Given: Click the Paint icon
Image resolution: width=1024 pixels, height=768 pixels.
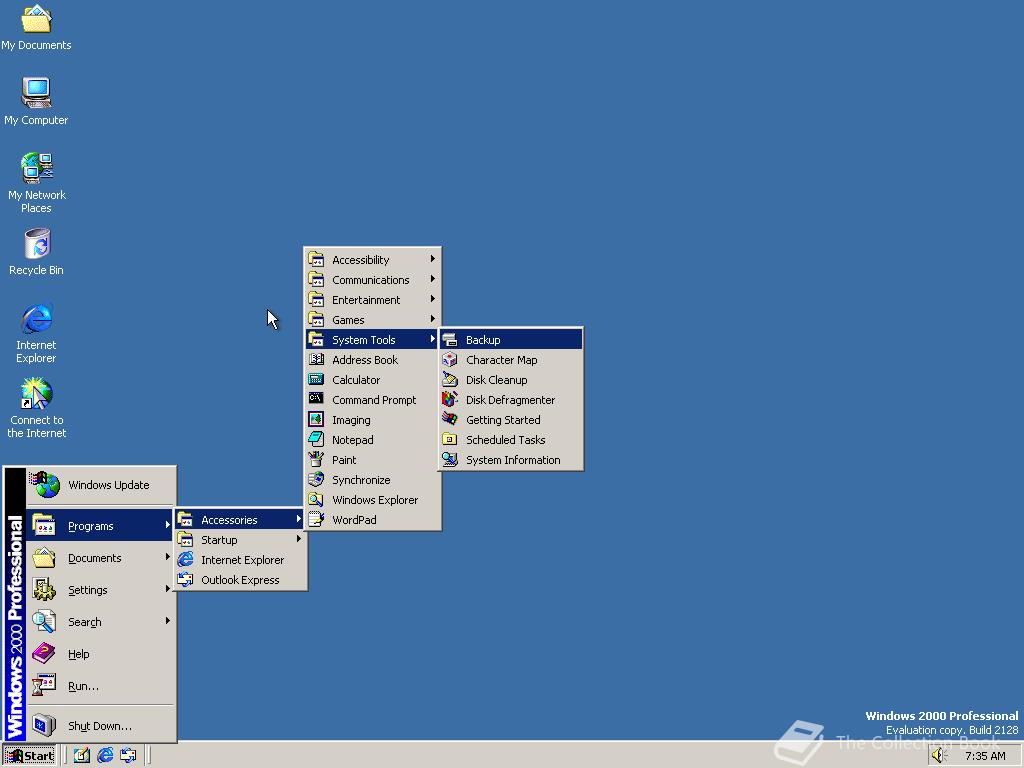Looking at the screenshot, I should 316,459.
